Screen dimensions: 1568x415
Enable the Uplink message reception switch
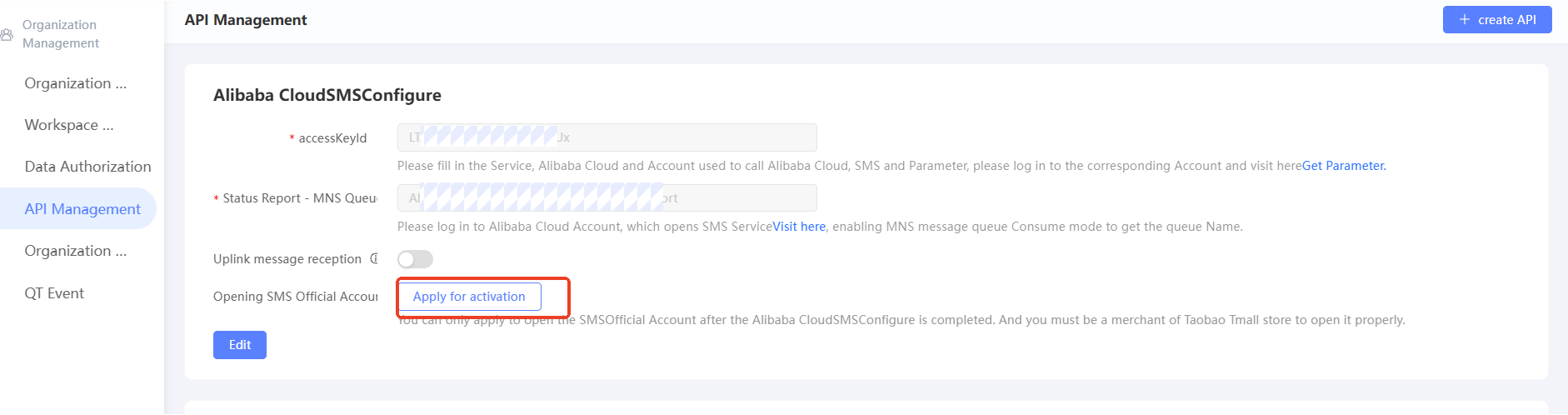pyautogui.click(x=415, y=259)
